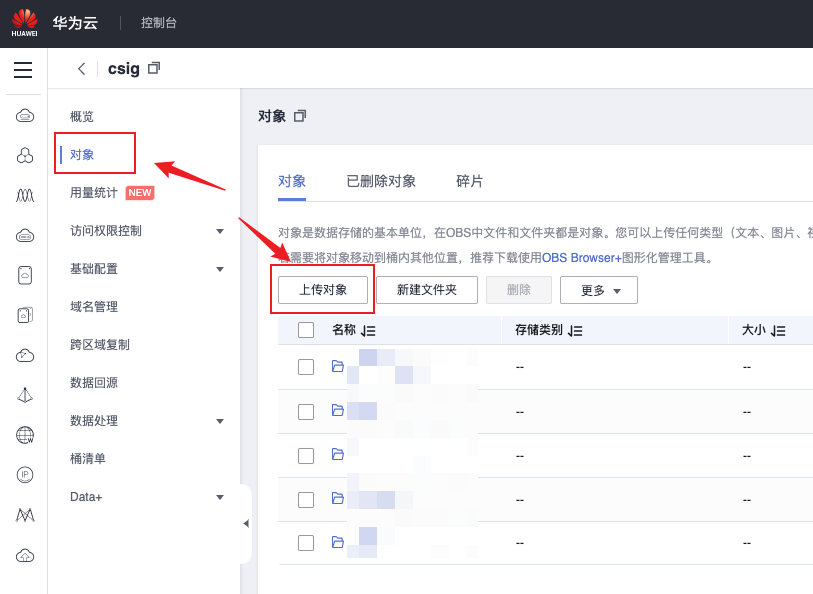This screenshot has height=594, width=813.
Task: Sort objects by 存储类别 column
Action: point(575,331)
